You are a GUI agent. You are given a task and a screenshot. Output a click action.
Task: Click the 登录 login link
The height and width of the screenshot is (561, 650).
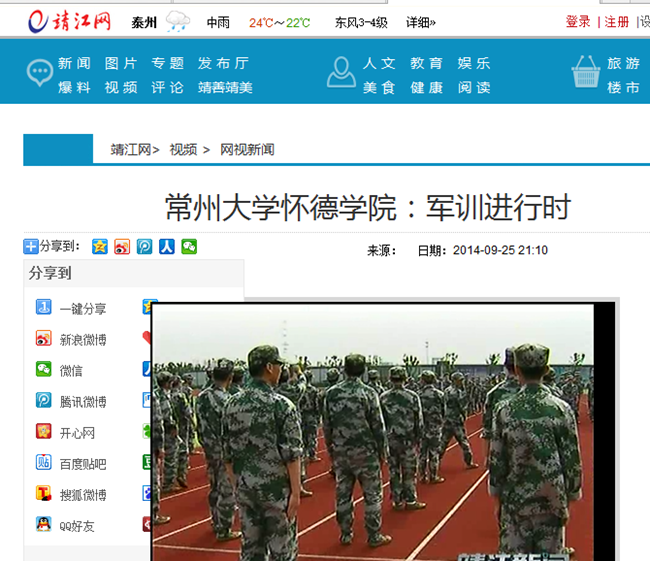pyautogui.click(x=578, y=22)
